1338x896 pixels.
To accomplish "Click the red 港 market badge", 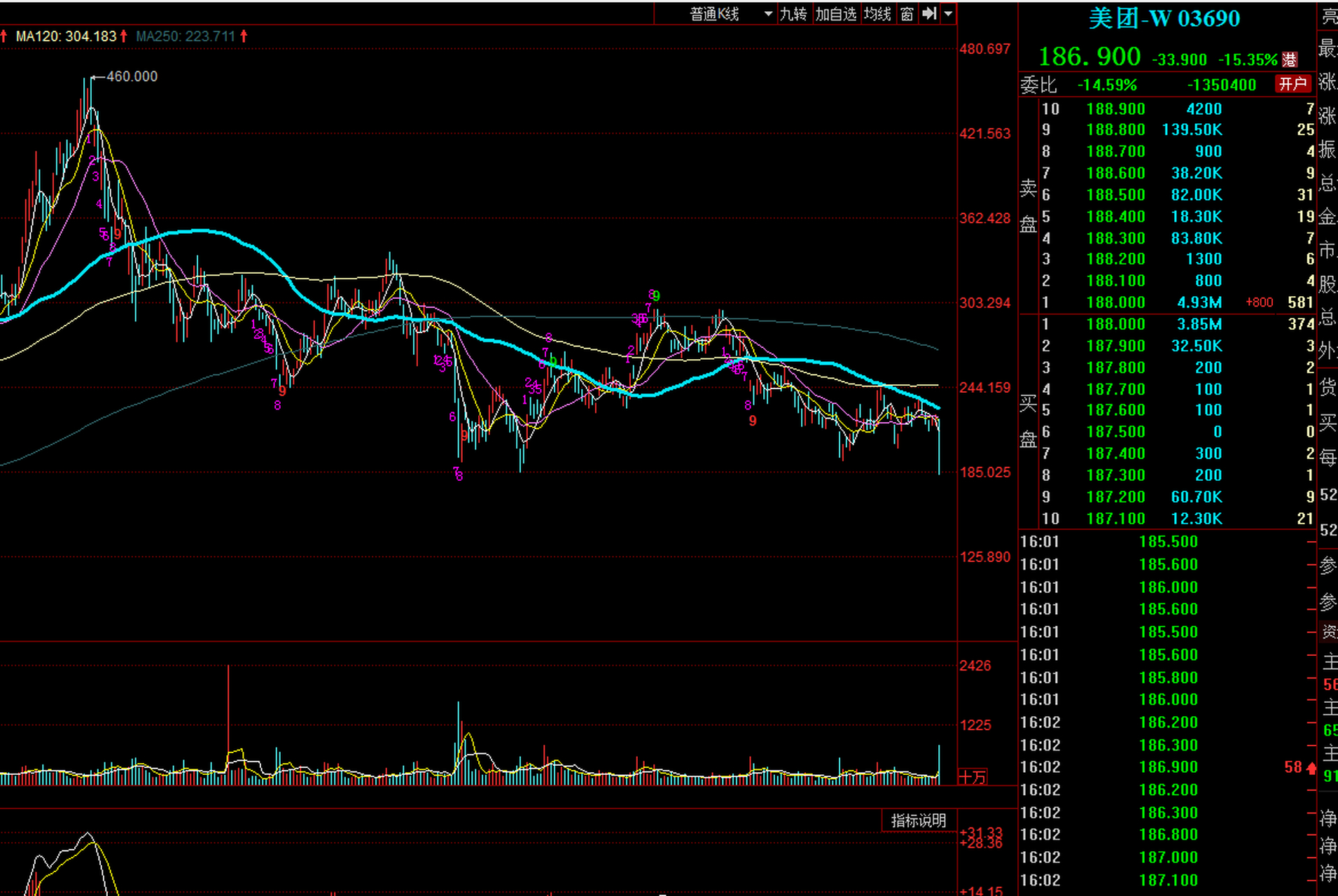I will 1290,60.
